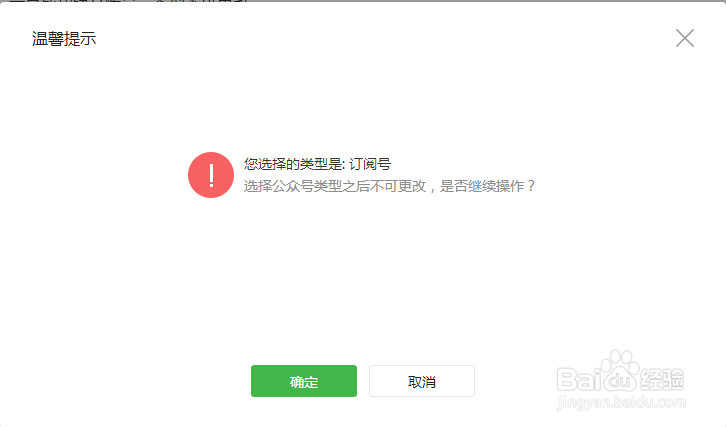726x427 pixels.
Task: Click the jingyan.baidu.com watermark text
Action: [621, 402]
